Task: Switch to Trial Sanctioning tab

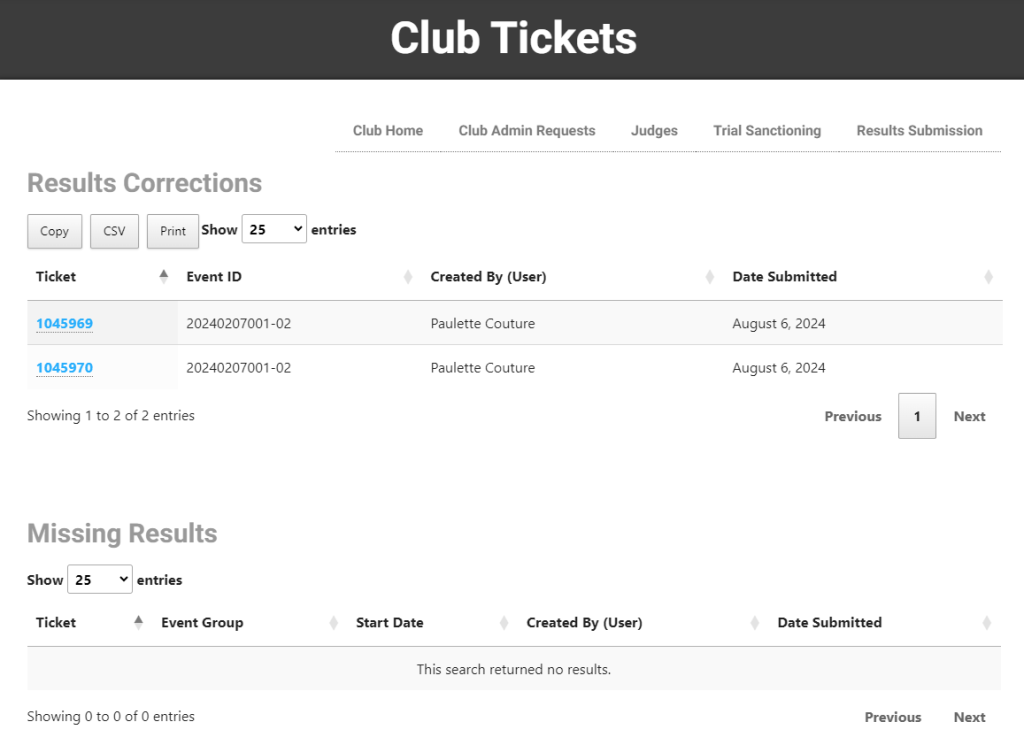Action: (x=767, y=131)
